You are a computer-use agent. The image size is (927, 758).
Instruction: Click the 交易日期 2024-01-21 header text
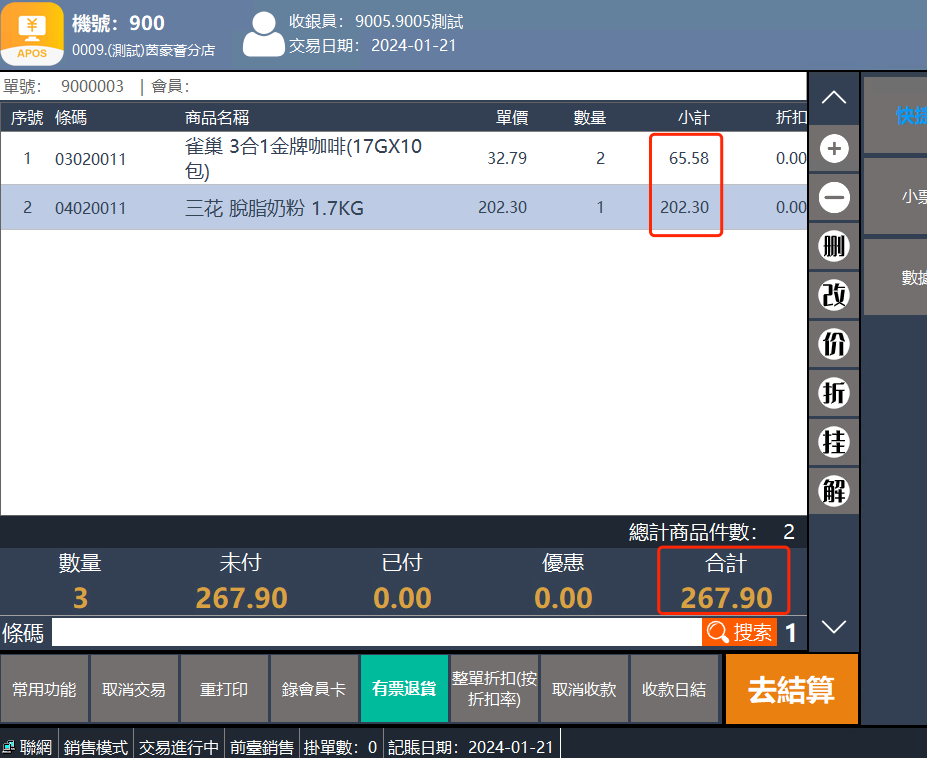(372, 46)
